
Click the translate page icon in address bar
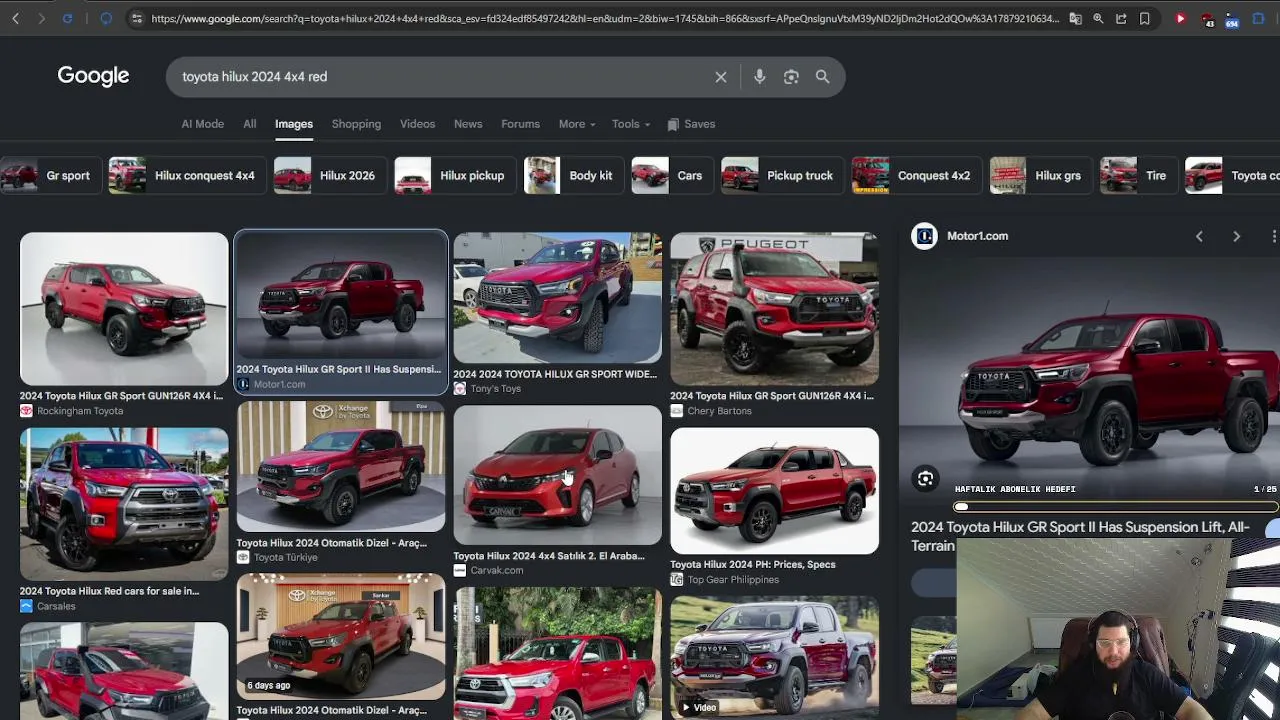1075,18
